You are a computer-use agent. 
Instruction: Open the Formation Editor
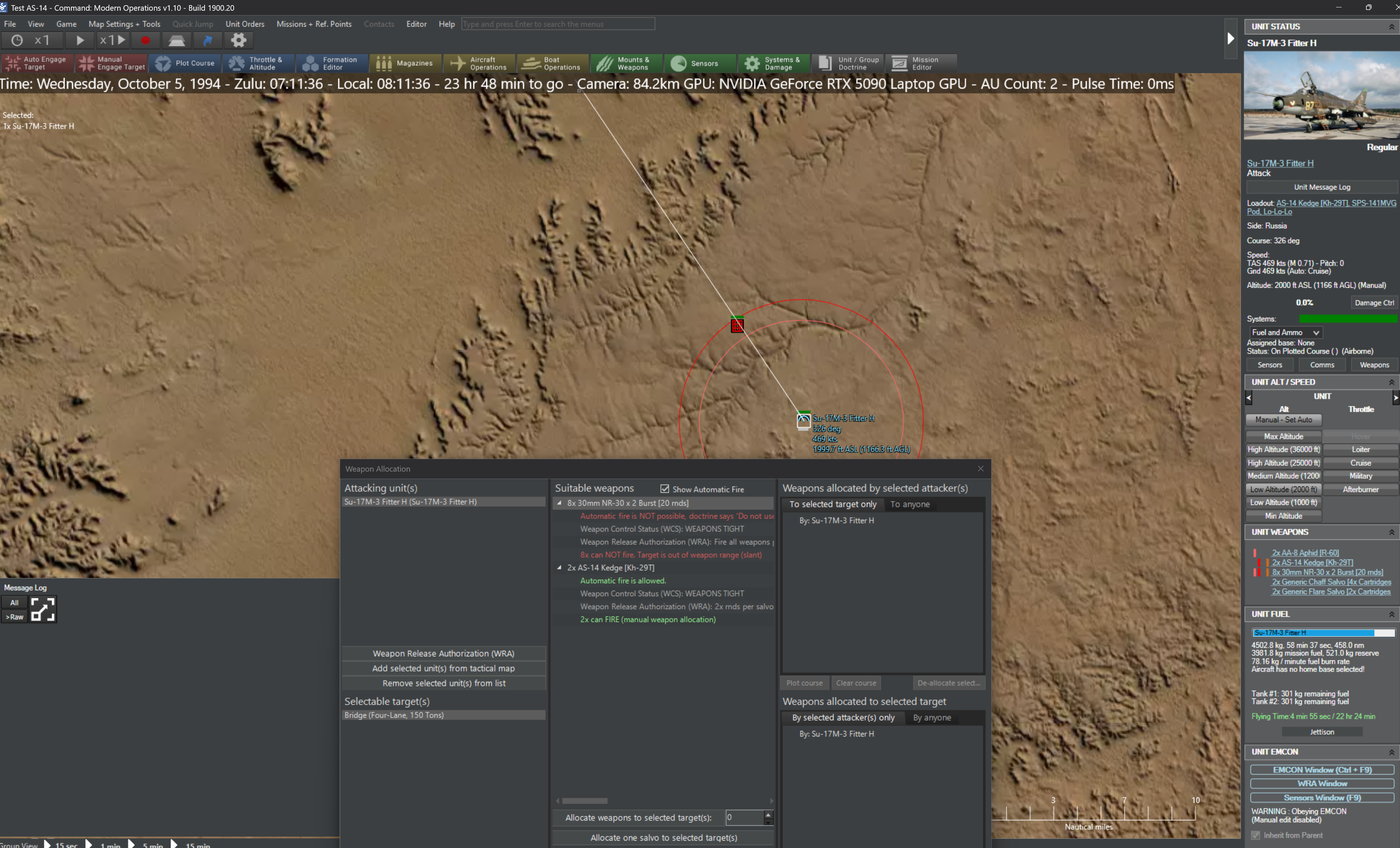pos(332,63)
